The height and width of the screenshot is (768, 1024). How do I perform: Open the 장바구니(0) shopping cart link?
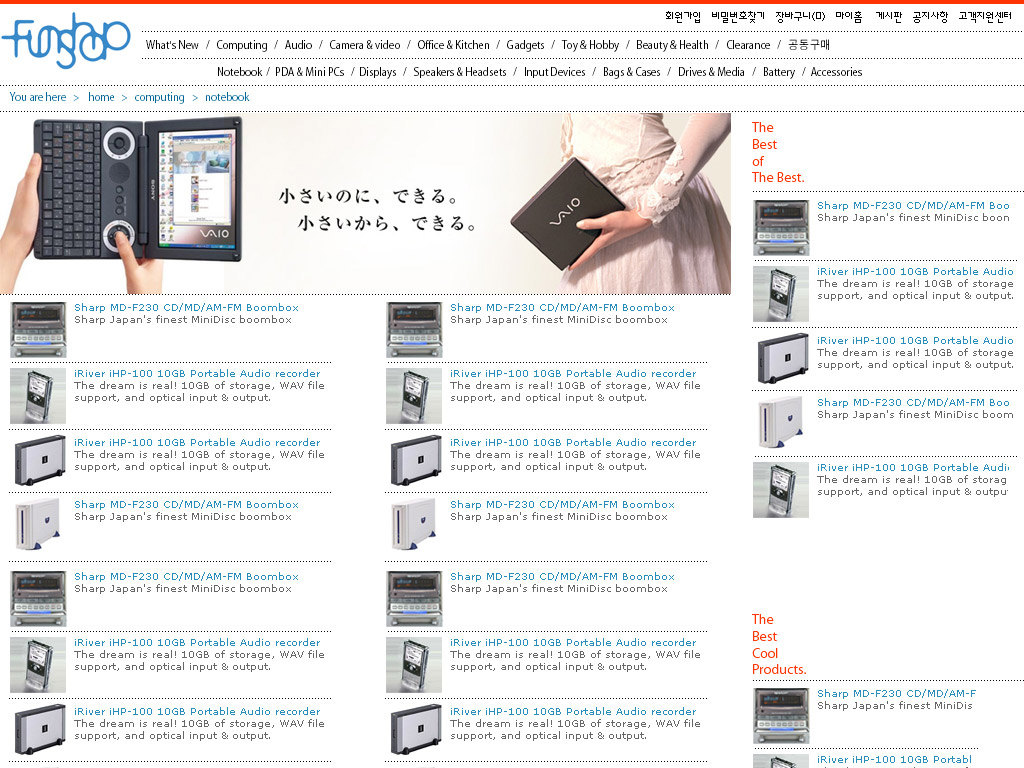[x=800, y=16]
